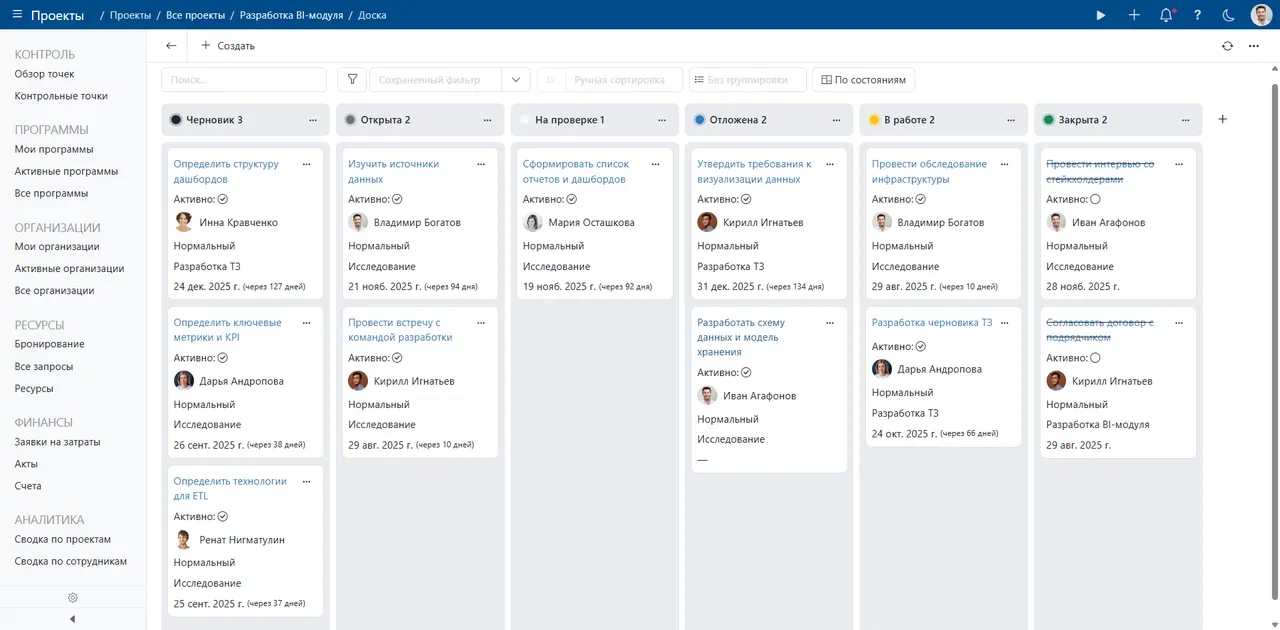Click the 'Создать' button

tap(228, 46)
